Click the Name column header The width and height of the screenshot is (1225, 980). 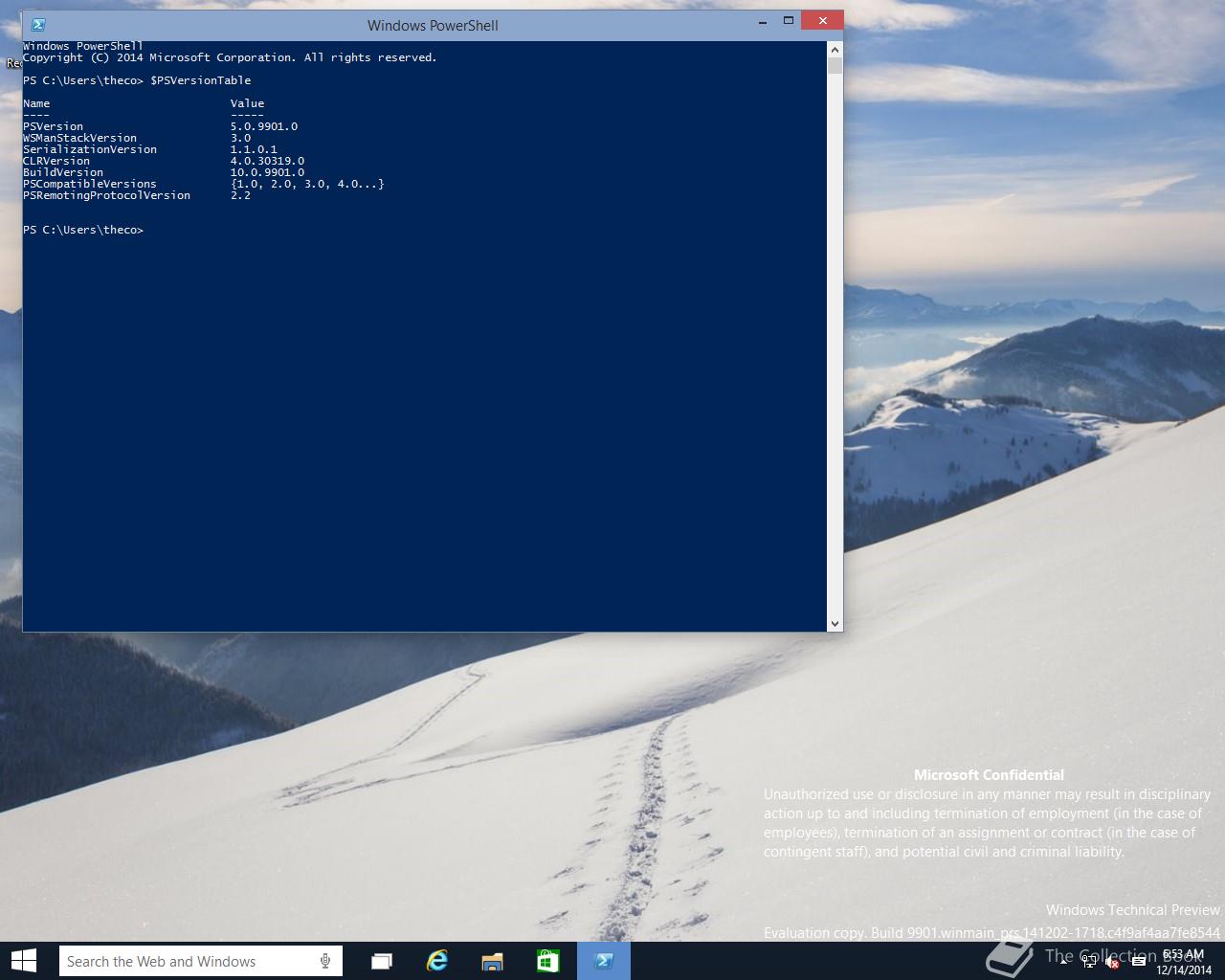pyautogui.click(x=36, y=103)
